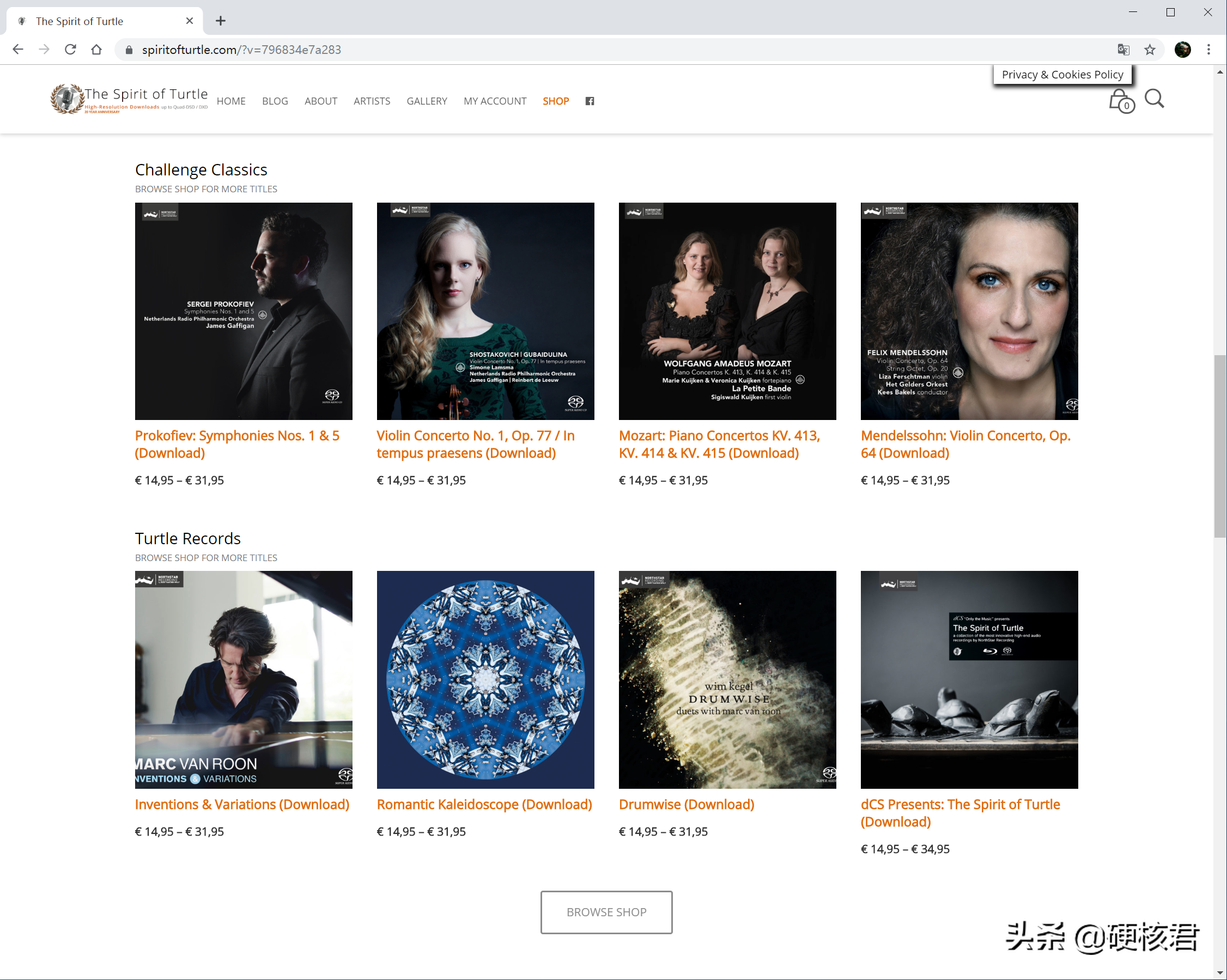
Task: Open the GALLERY menu item
Action: tap(427, 101)
